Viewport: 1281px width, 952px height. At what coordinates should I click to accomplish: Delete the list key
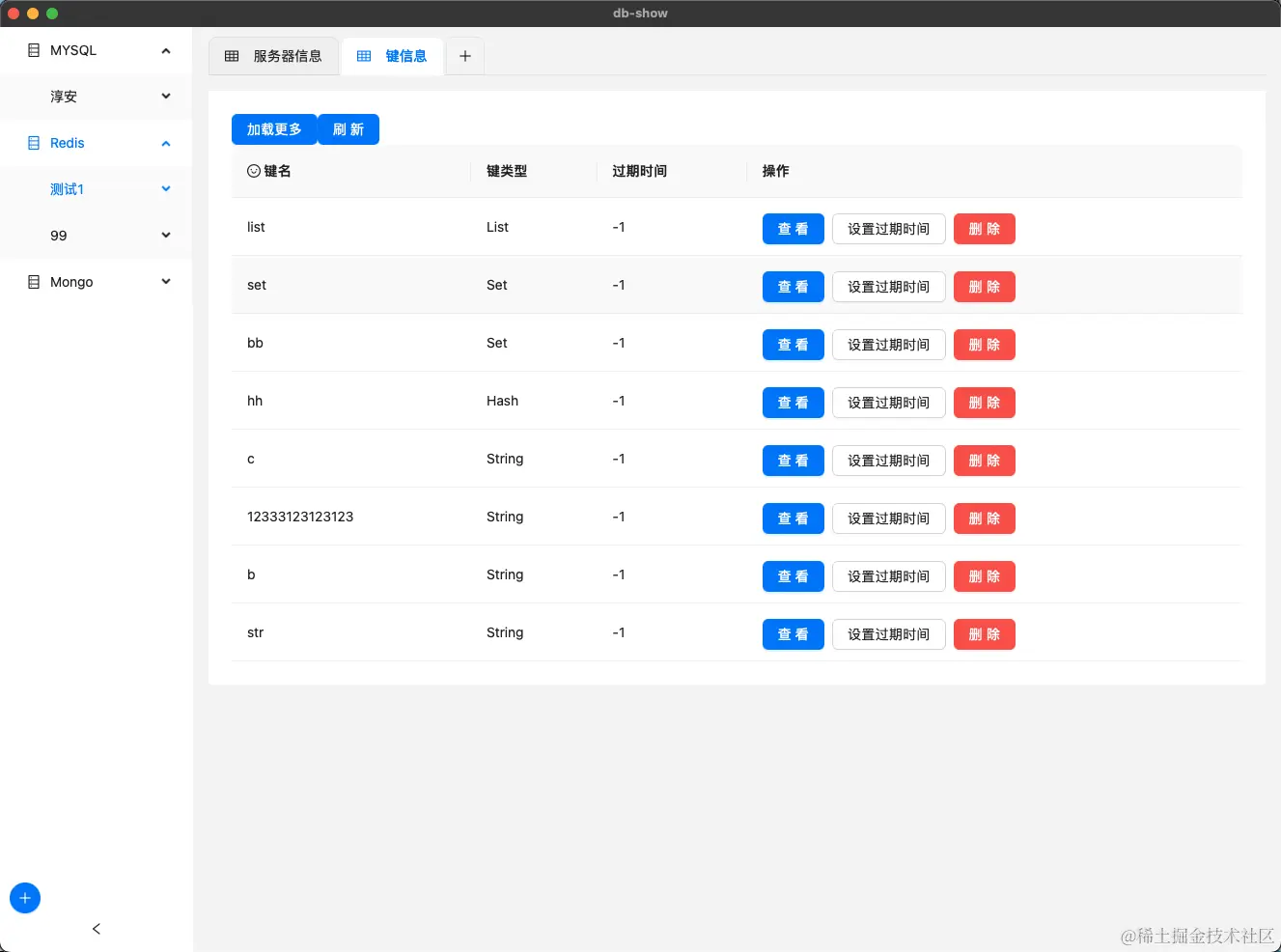coord(985,229)
